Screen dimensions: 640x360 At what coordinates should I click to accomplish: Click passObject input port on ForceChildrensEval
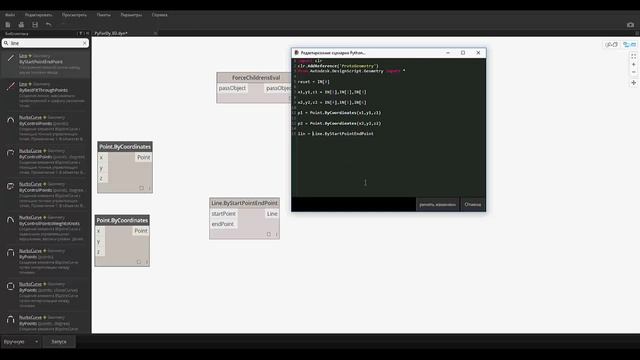click(232, 88)
